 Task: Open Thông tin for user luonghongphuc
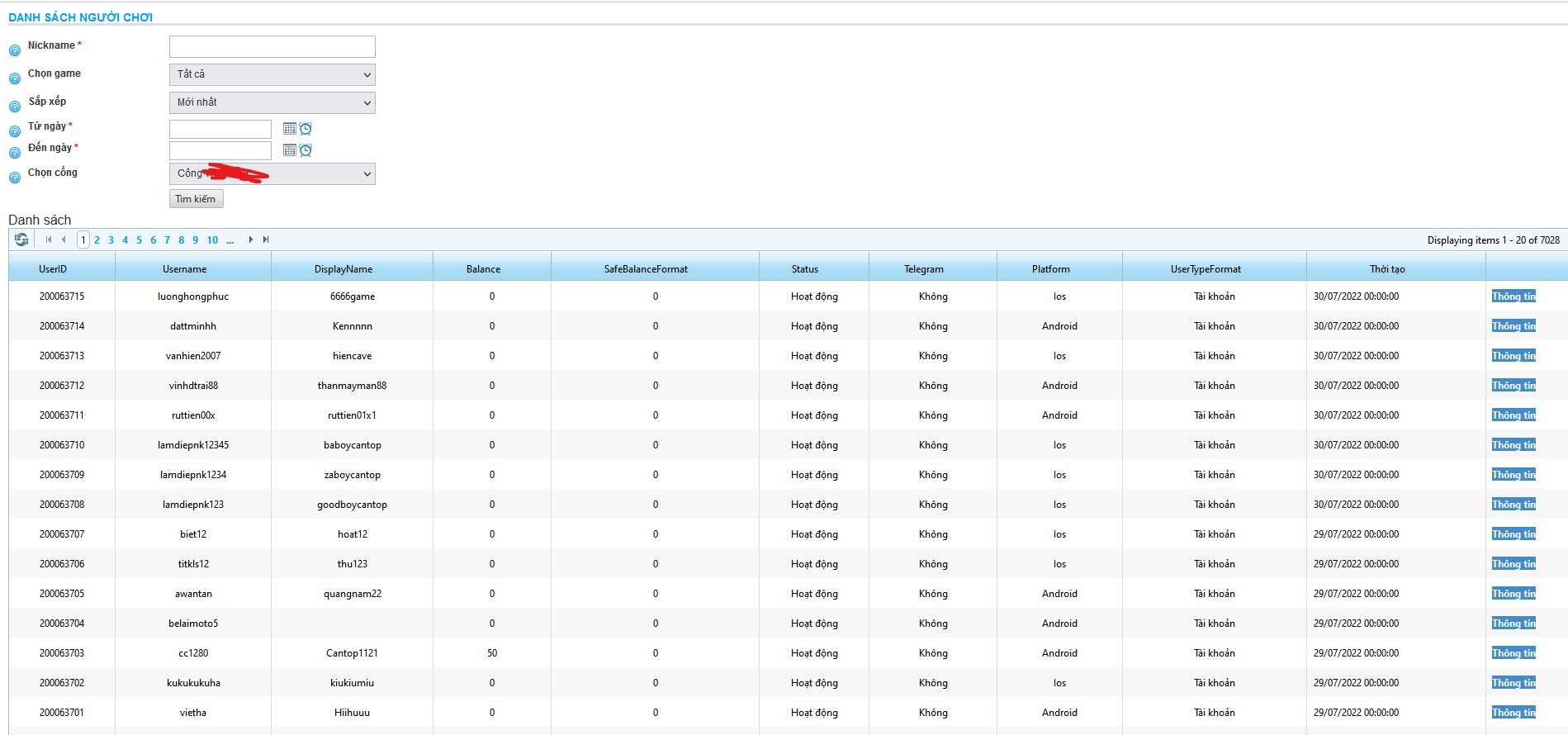tap(1514, 296)
